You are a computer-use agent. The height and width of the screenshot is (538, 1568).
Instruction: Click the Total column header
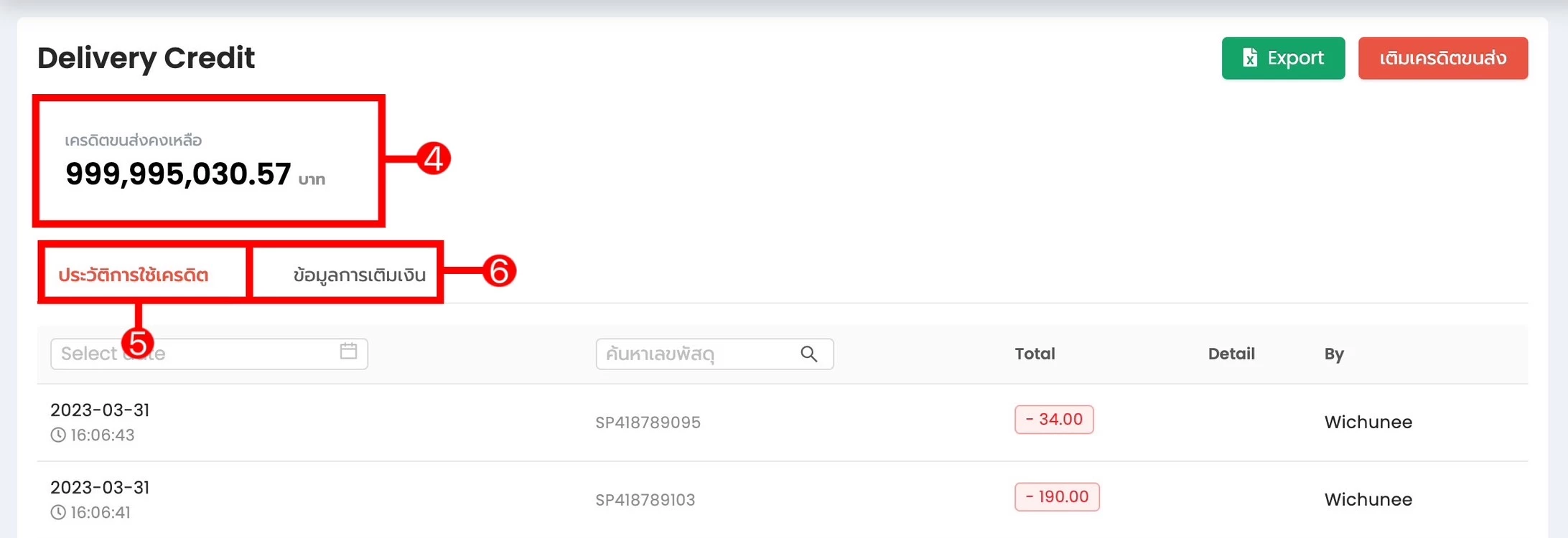point(1035,354)
